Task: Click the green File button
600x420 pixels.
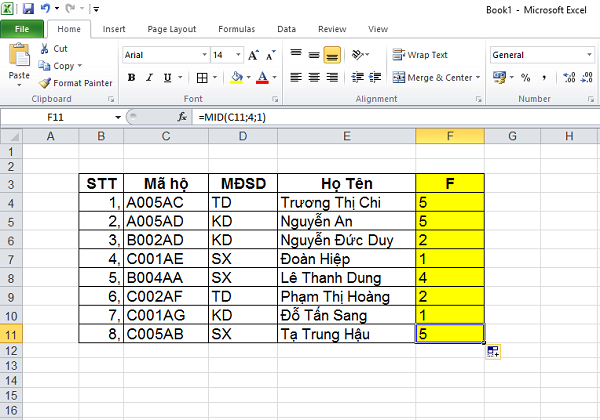Action: 21,29
